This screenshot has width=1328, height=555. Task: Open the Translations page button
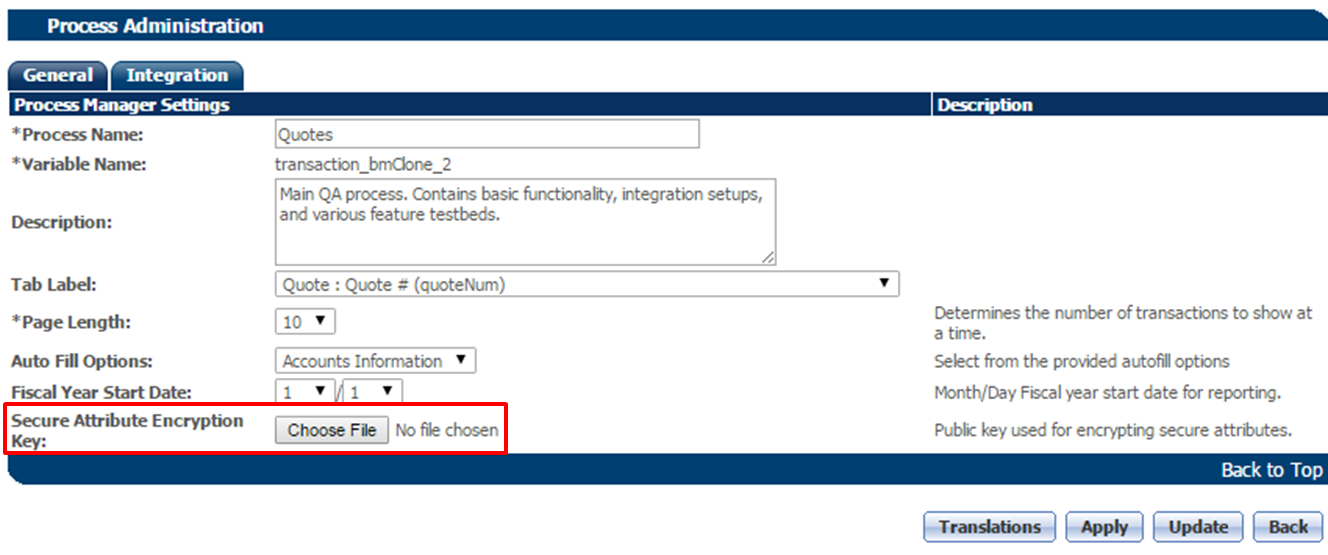[x=989, y=527]
